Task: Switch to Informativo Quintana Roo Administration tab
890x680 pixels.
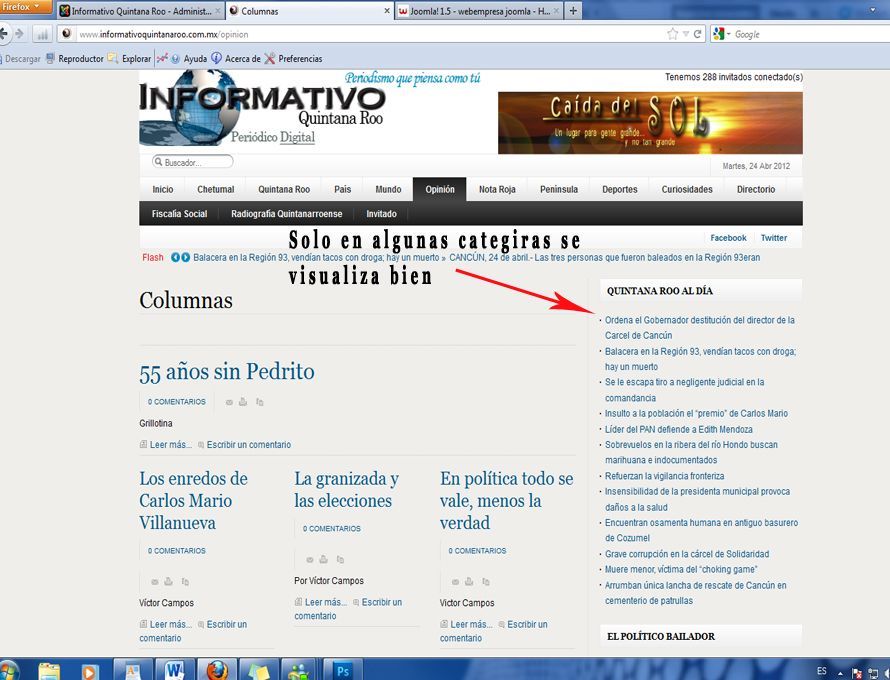Action: (141, 11)
